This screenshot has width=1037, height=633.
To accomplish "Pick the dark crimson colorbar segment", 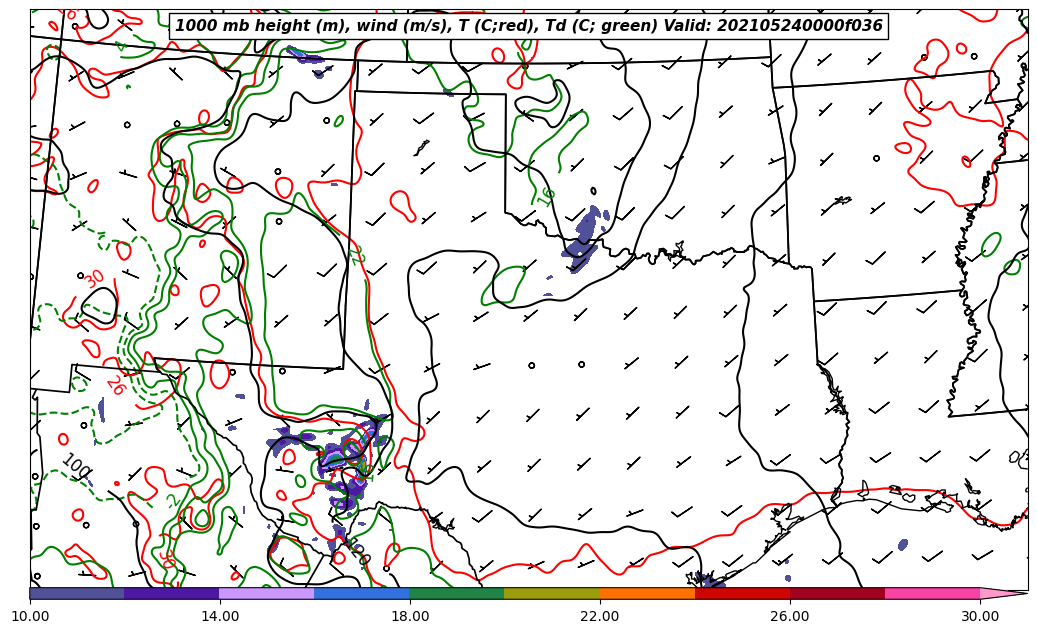I will 836,593.
